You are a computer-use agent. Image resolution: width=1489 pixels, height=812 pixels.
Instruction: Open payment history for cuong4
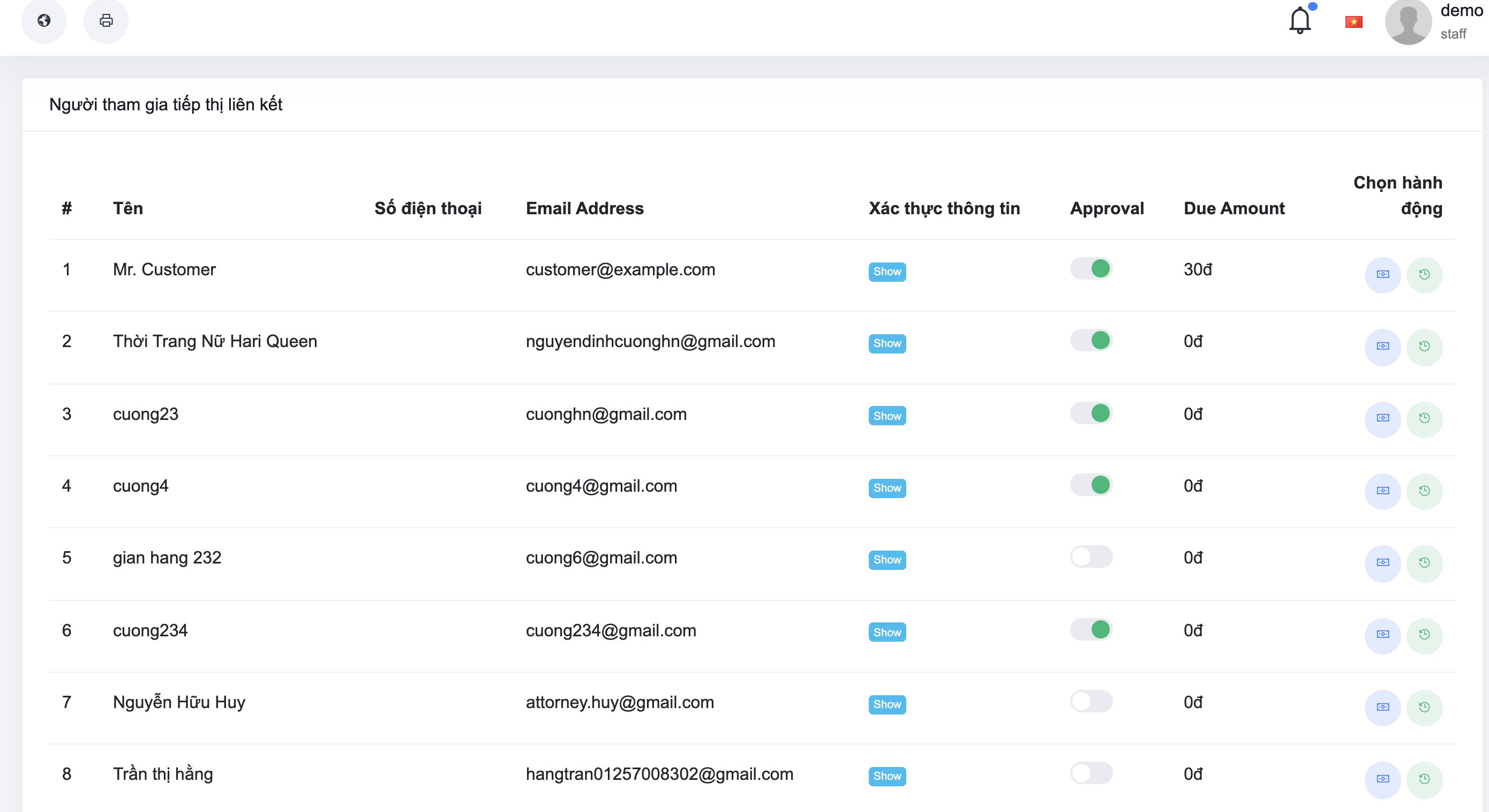[1424, 491]
